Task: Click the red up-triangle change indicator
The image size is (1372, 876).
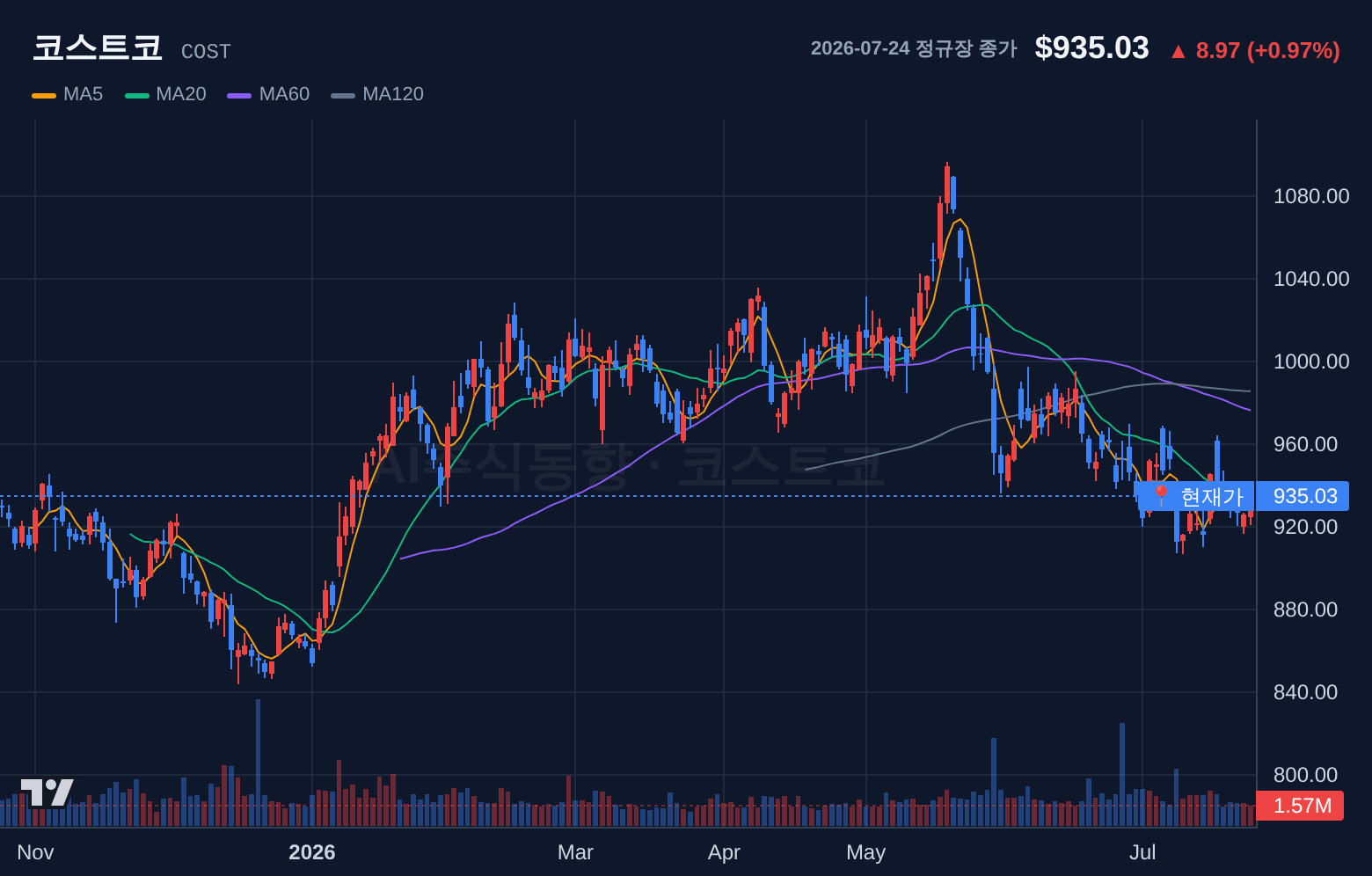Action: [1179, 52]
